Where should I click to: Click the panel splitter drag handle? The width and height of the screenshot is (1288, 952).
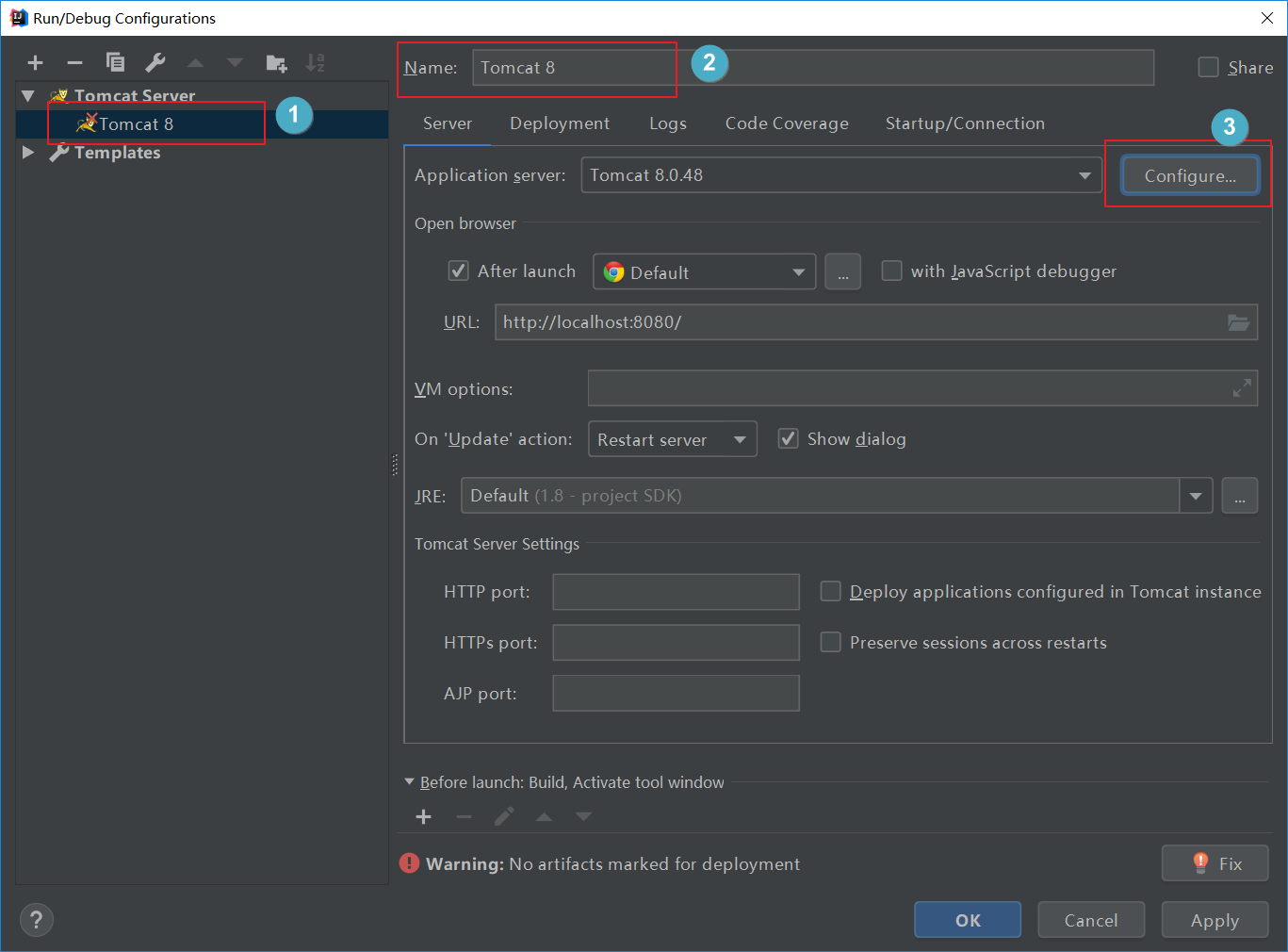pos(395,465)
